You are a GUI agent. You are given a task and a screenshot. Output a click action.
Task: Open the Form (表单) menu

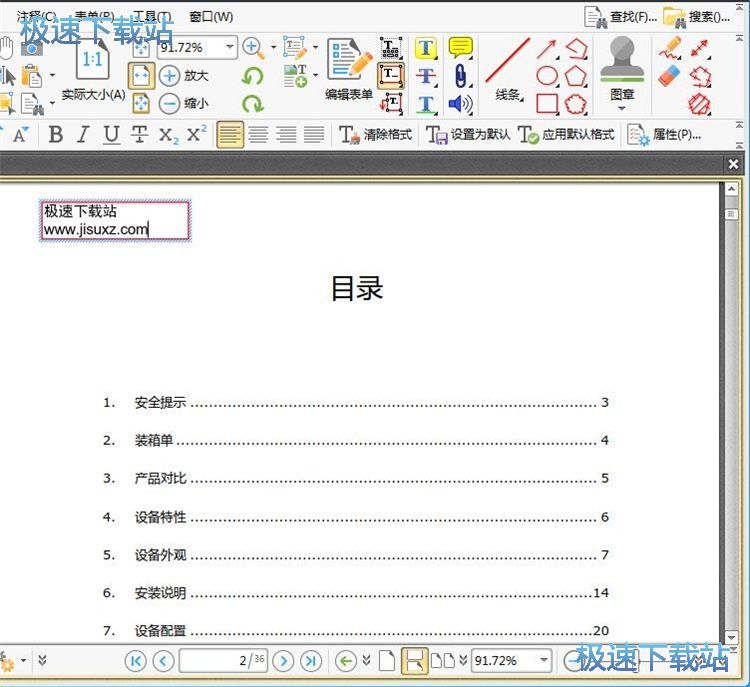pos(94,17)
